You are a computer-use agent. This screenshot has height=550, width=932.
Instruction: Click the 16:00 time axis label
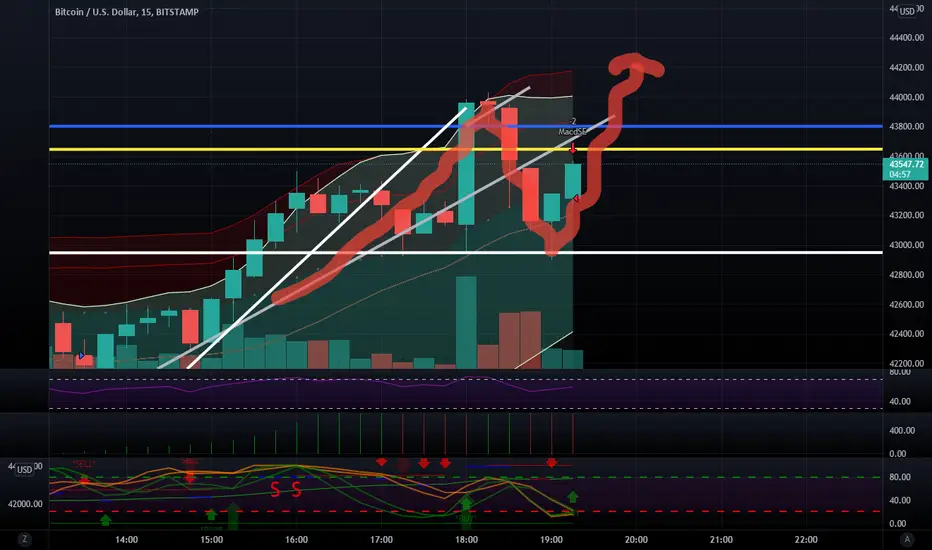click(297, 539)
